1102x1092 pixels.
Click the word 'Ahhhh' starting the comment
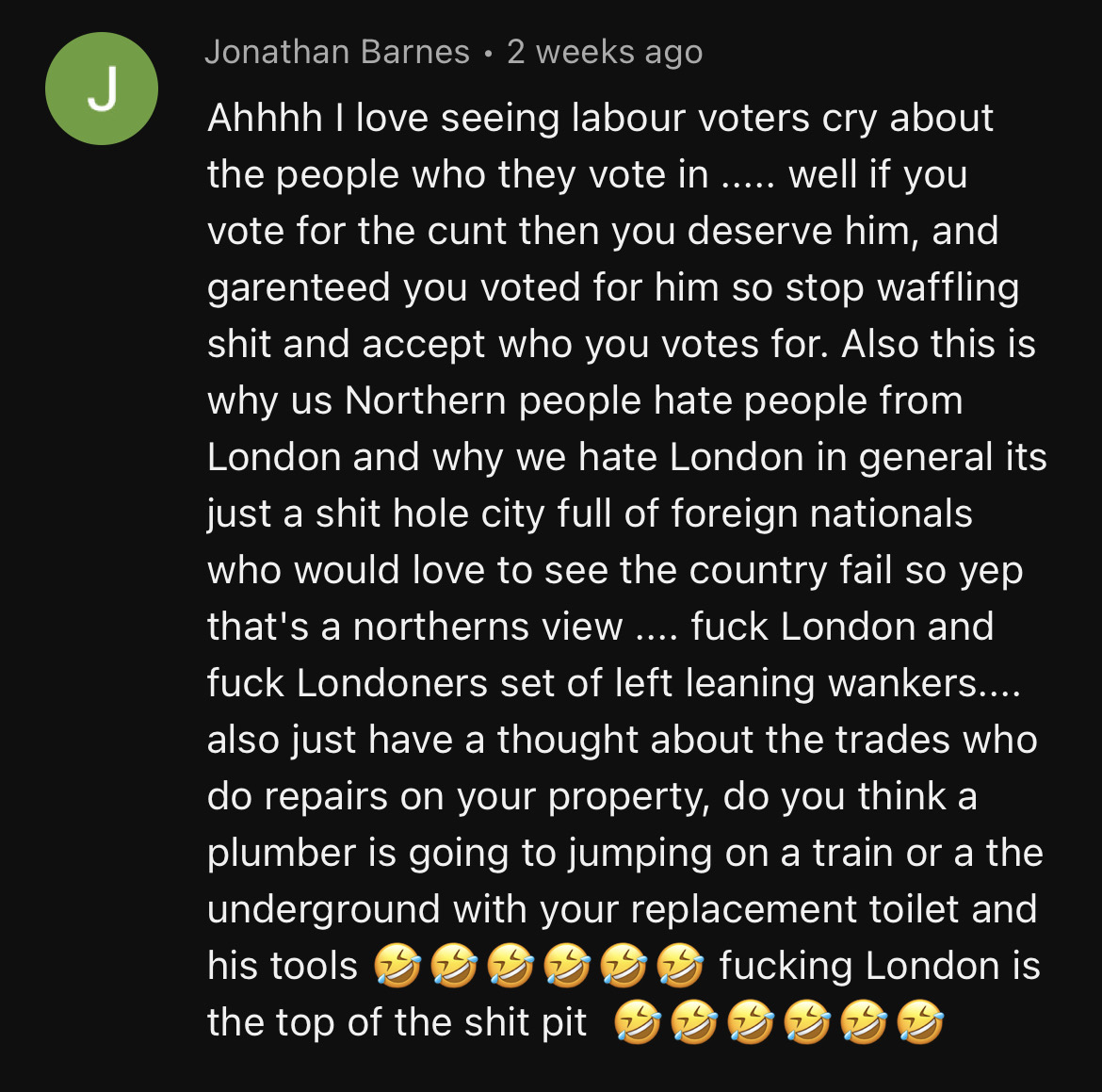[x=265, y=118]
